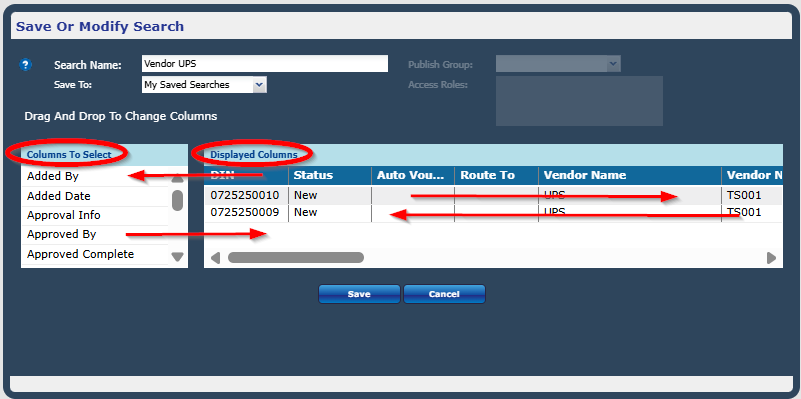Click the Vendor Name column header
The width and height of the screenshot is (801, 399).
tap(630, 175)
